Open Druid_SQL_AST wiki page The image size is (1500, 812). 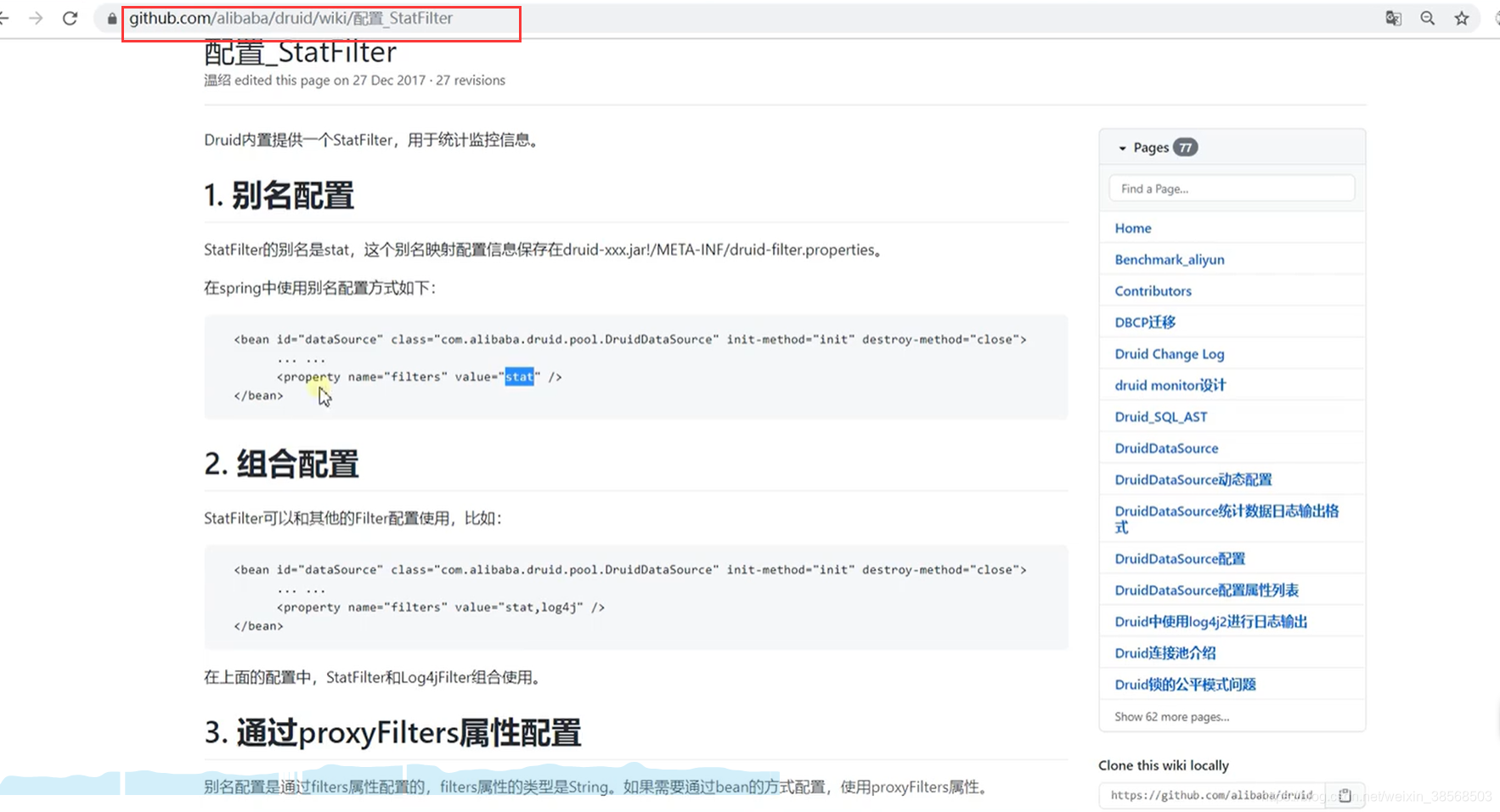pos(1161,416)
